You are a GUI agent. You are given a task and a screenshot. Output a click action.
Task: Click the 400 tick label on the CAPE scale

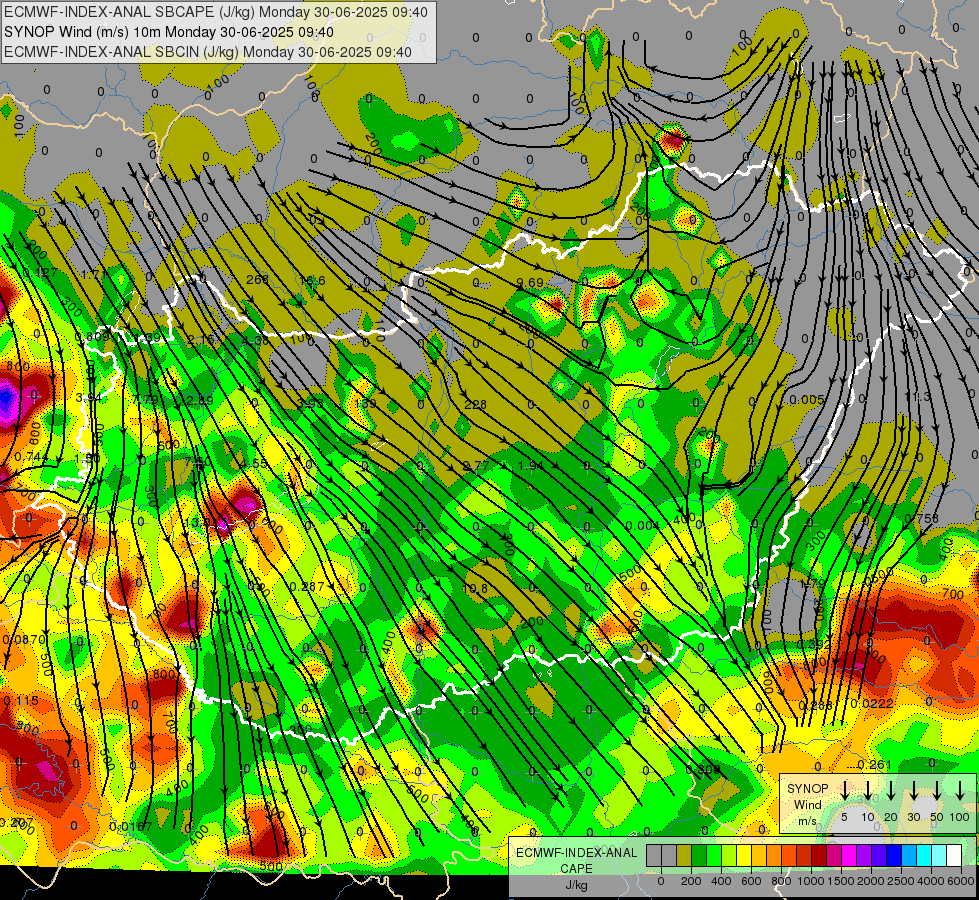pyautogui.click(x=721, y=881)
